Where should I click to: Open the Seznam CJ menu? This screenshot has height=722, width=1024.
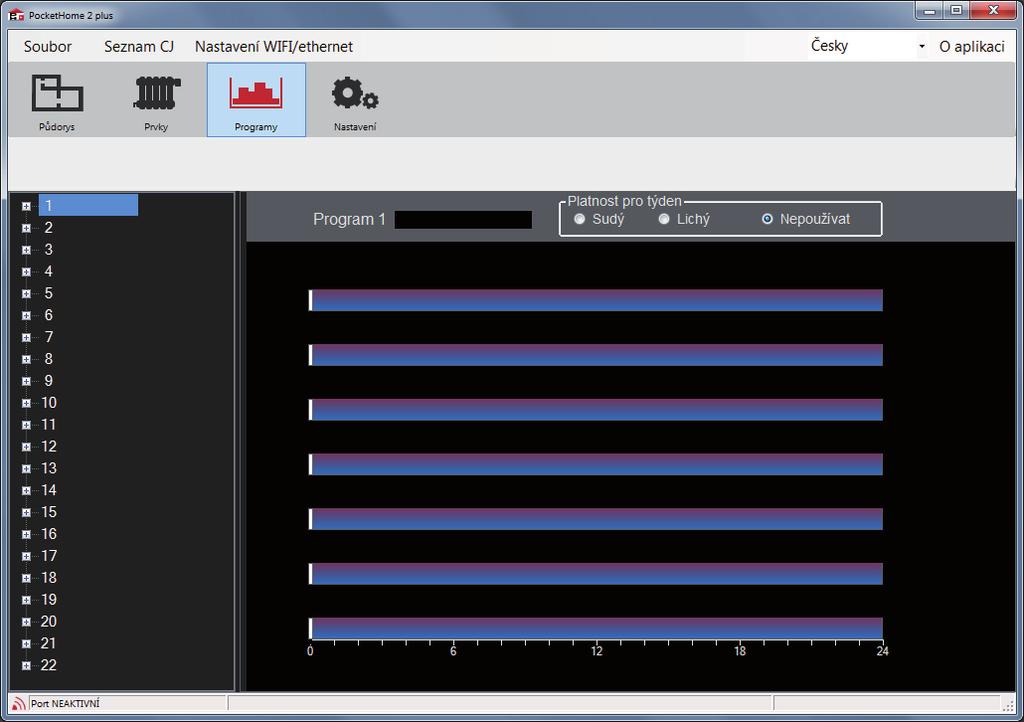pyautogui.click(x=139, y=46)
